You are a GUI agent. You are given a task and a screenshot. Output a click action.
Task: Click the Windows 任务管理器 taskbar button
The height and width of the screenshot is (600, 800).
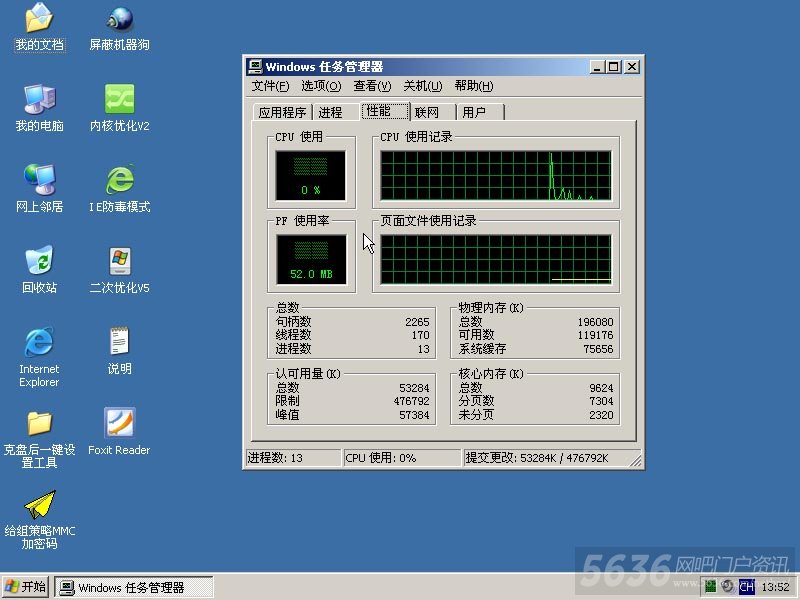pos(134,587)
